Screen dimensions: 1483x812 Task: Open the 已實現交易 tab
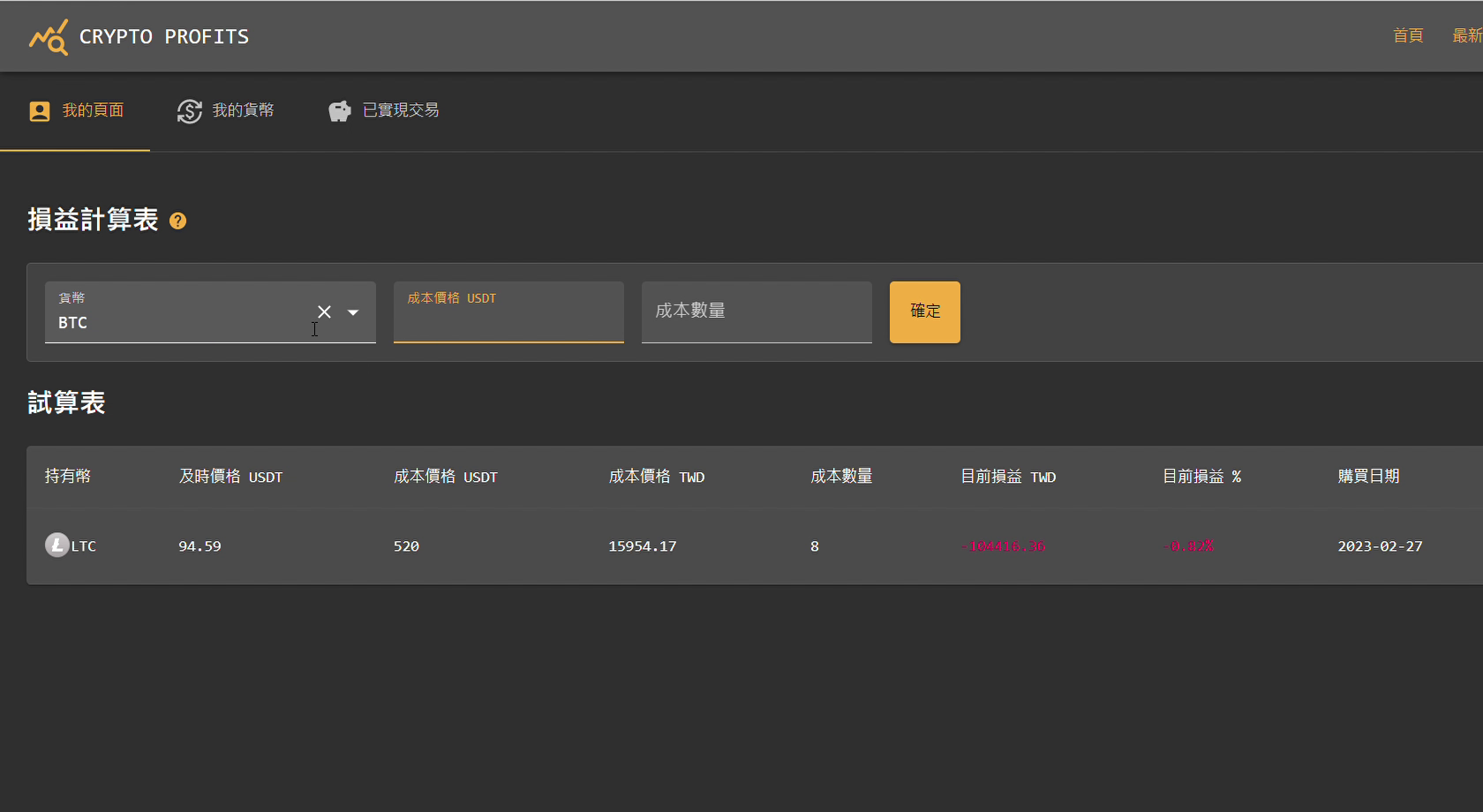coord(383,111)
